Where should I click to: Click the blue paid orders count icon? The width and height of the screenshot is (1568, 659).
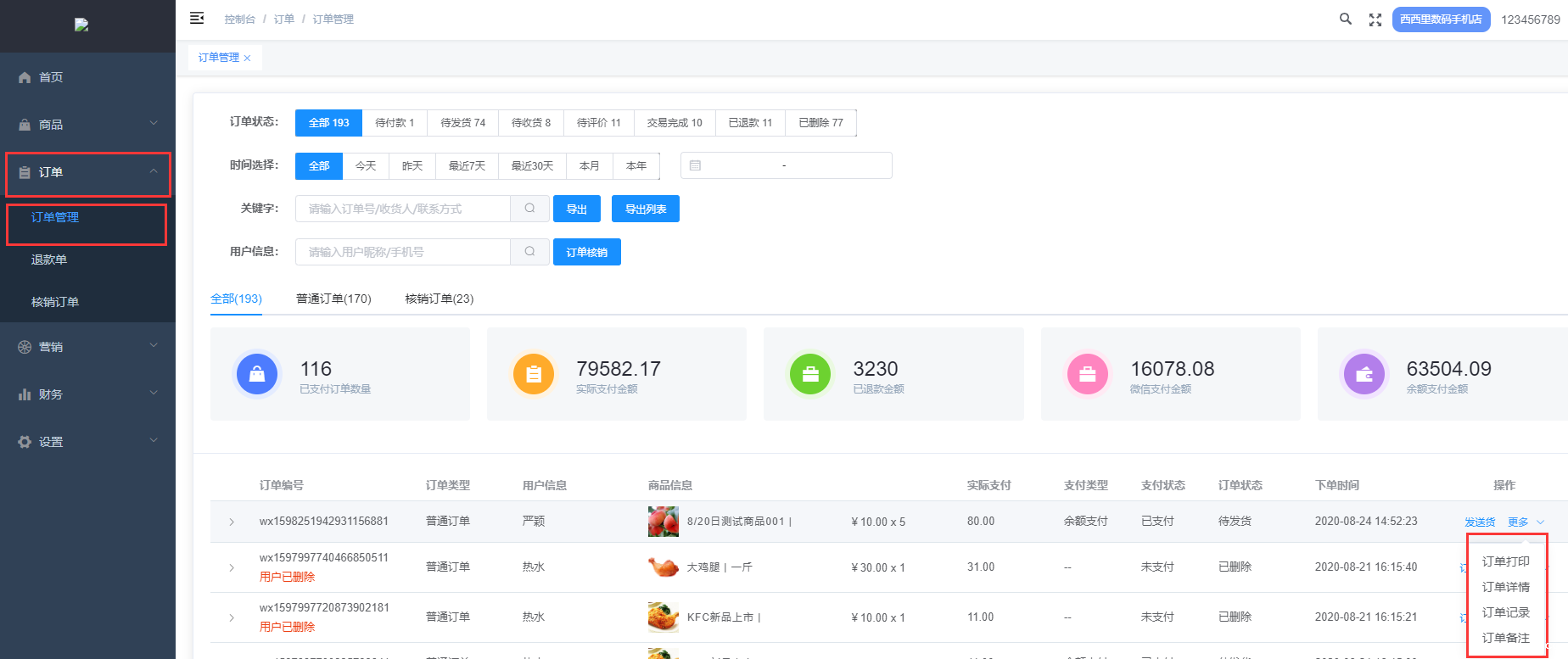click(257, 374)
